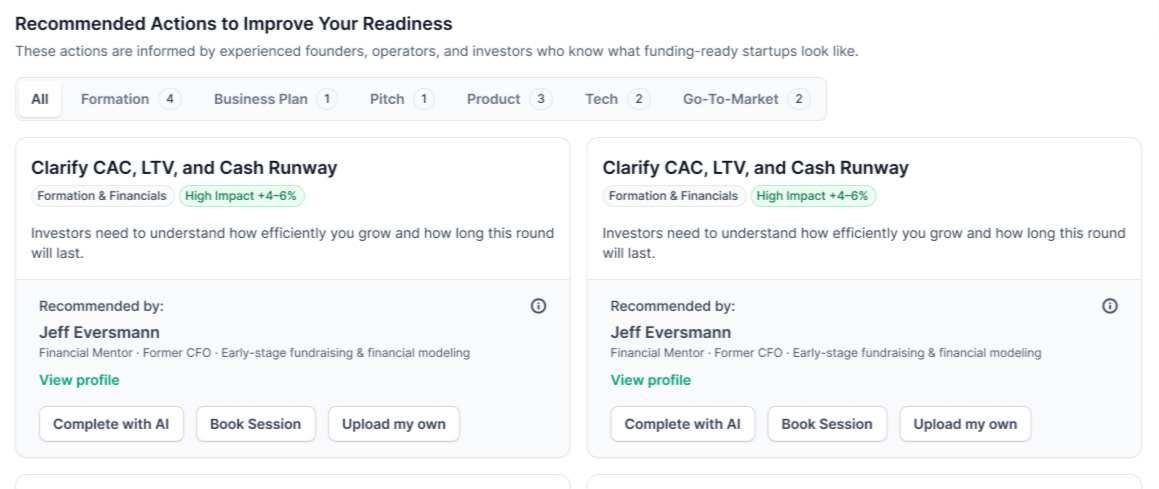Image resolution: width=1159 pixels, height=489 pixels.
Task: Click the Formation & Financials tag in the right card
Action: pyautogui.click(x=673, y=196)
